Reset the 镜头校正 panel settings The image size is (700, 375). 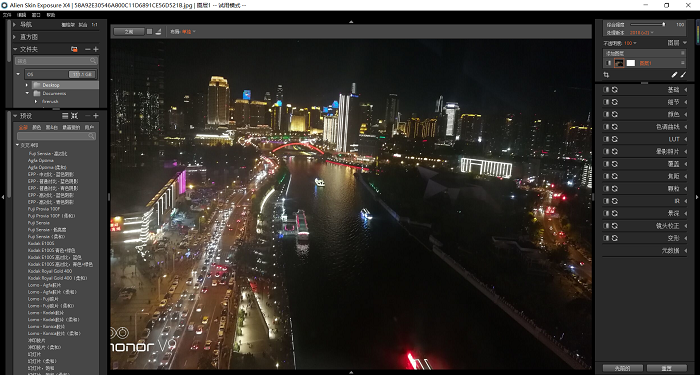(615, 226)
